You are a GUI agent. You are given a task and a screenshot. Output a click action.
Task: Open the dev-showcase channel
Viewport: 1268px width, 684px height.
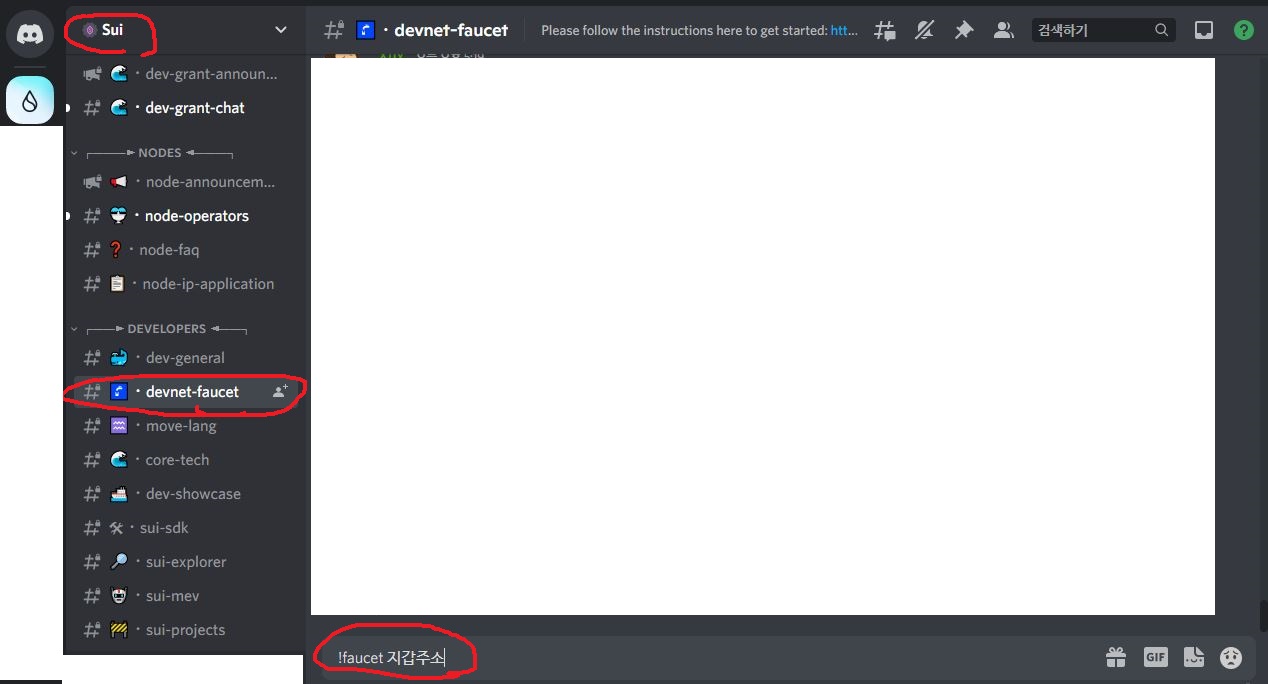click(x=185, y=494)
